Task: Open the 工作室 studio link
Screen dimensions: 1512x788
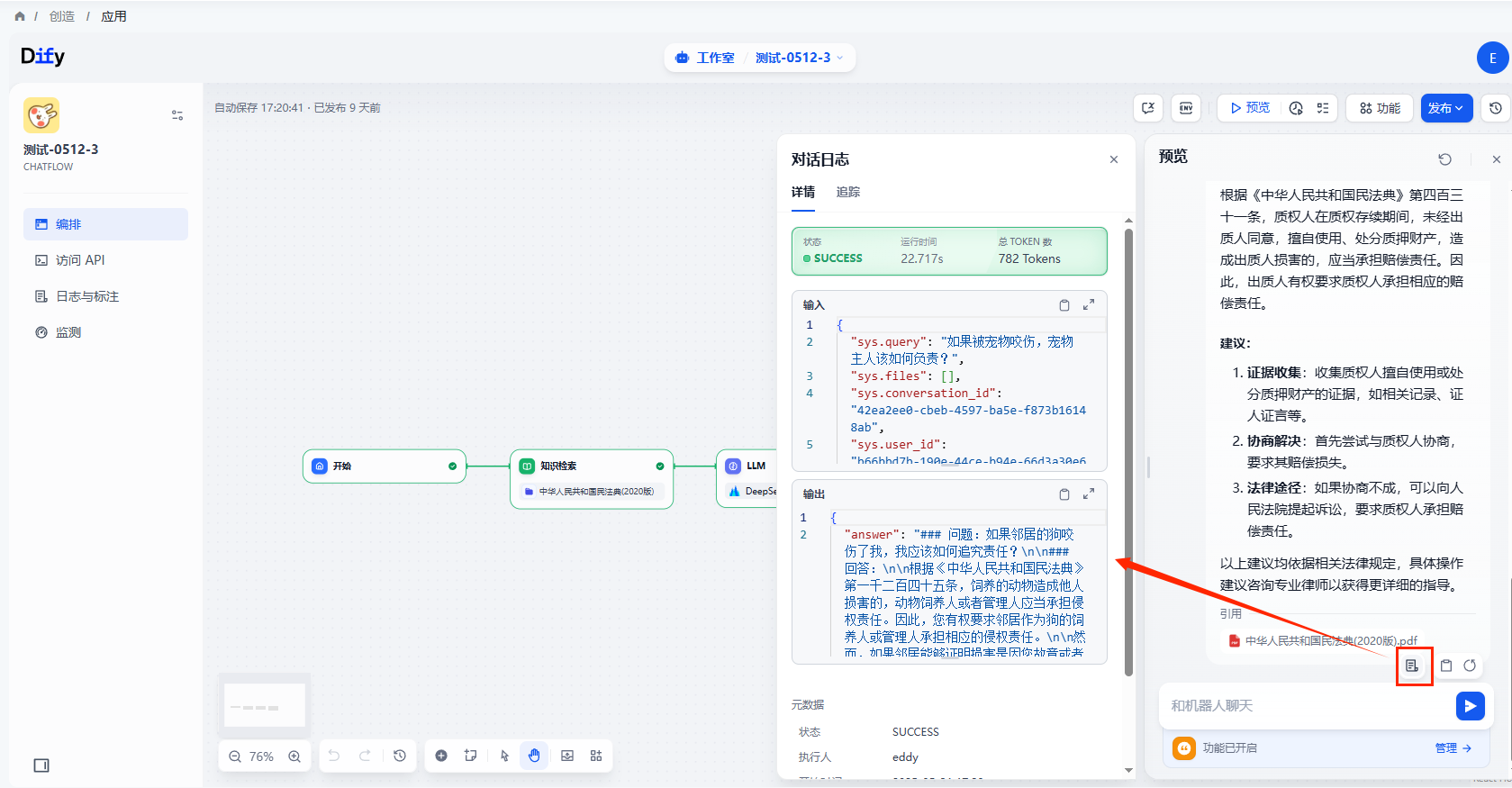Action: pyautogui.click(x=705, y=58)
